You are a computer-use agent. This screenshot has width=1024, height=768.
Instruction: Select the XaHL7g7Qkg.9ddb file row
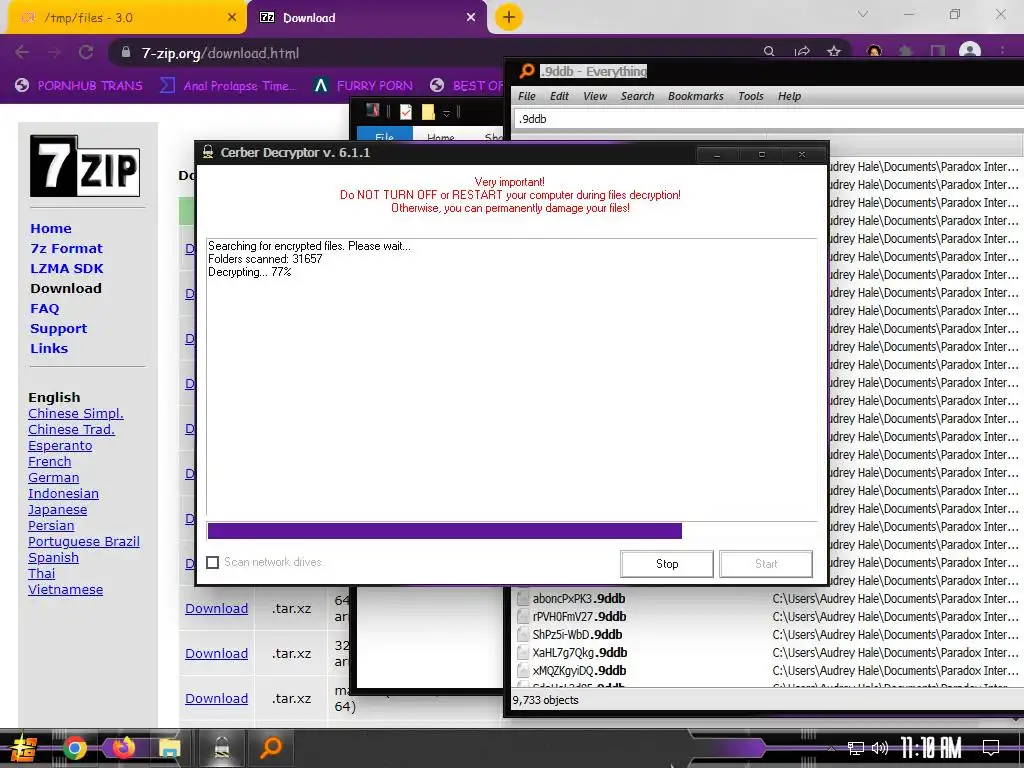[x=767, y=652]
